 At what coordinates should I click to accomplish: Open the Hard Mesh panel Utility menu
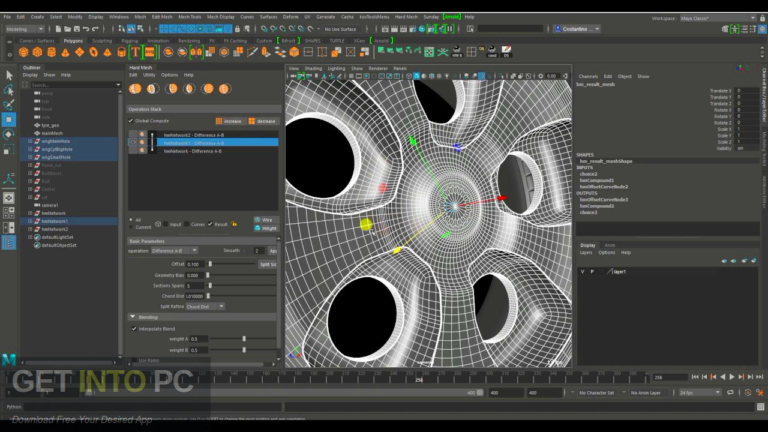click(149, 75)
